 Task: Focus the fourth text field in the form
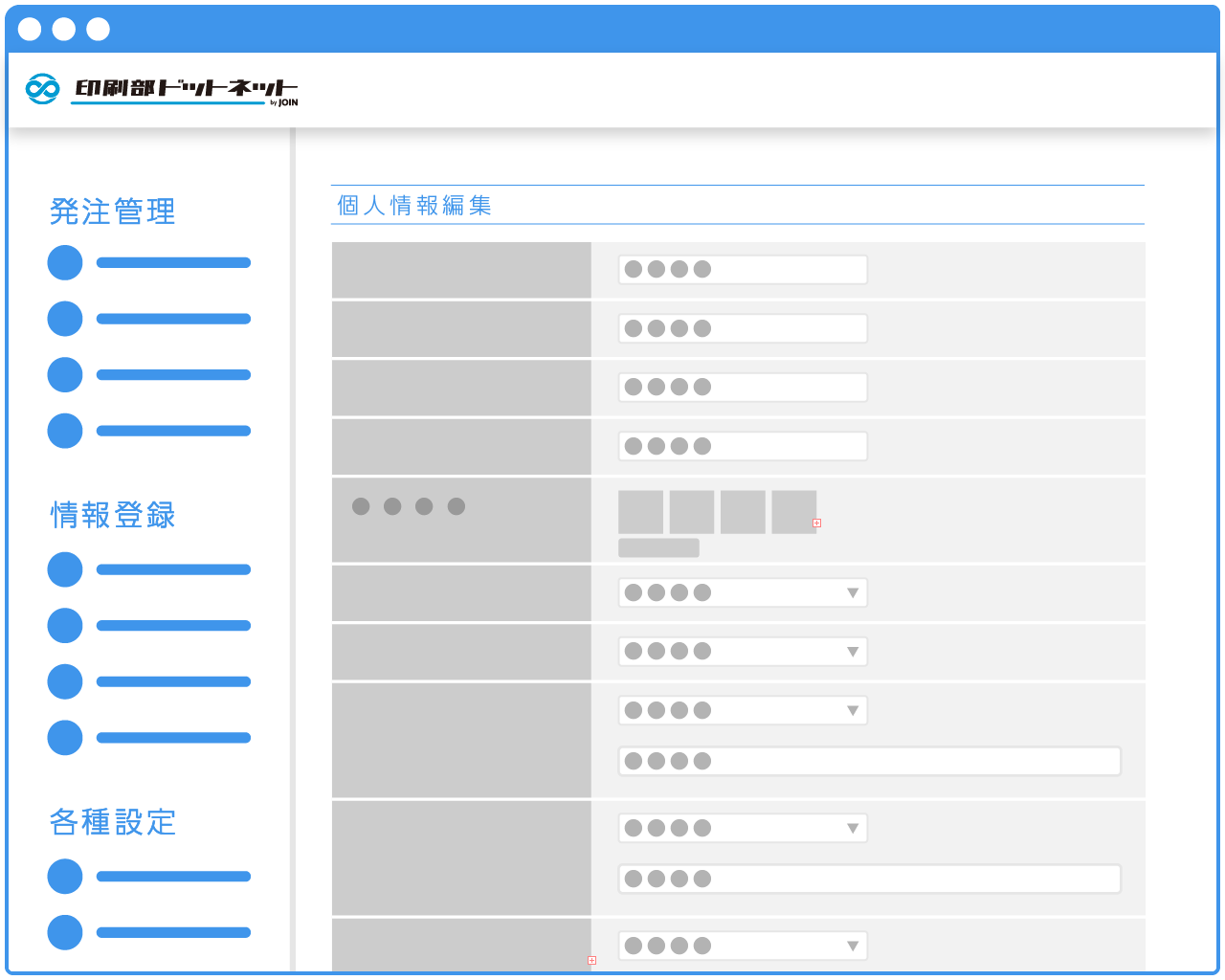(x=743, y=446)
